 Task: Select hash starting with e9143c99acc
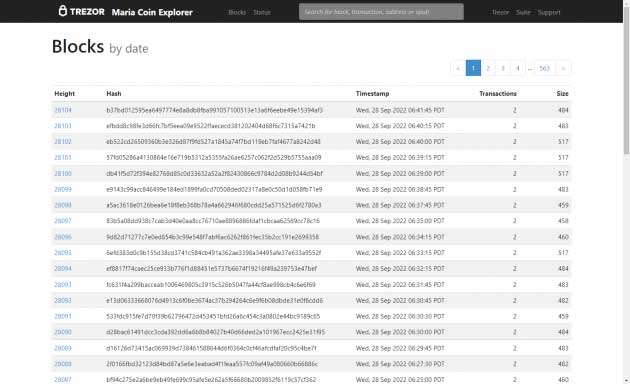pyautogui.click(x=214, y=189)
